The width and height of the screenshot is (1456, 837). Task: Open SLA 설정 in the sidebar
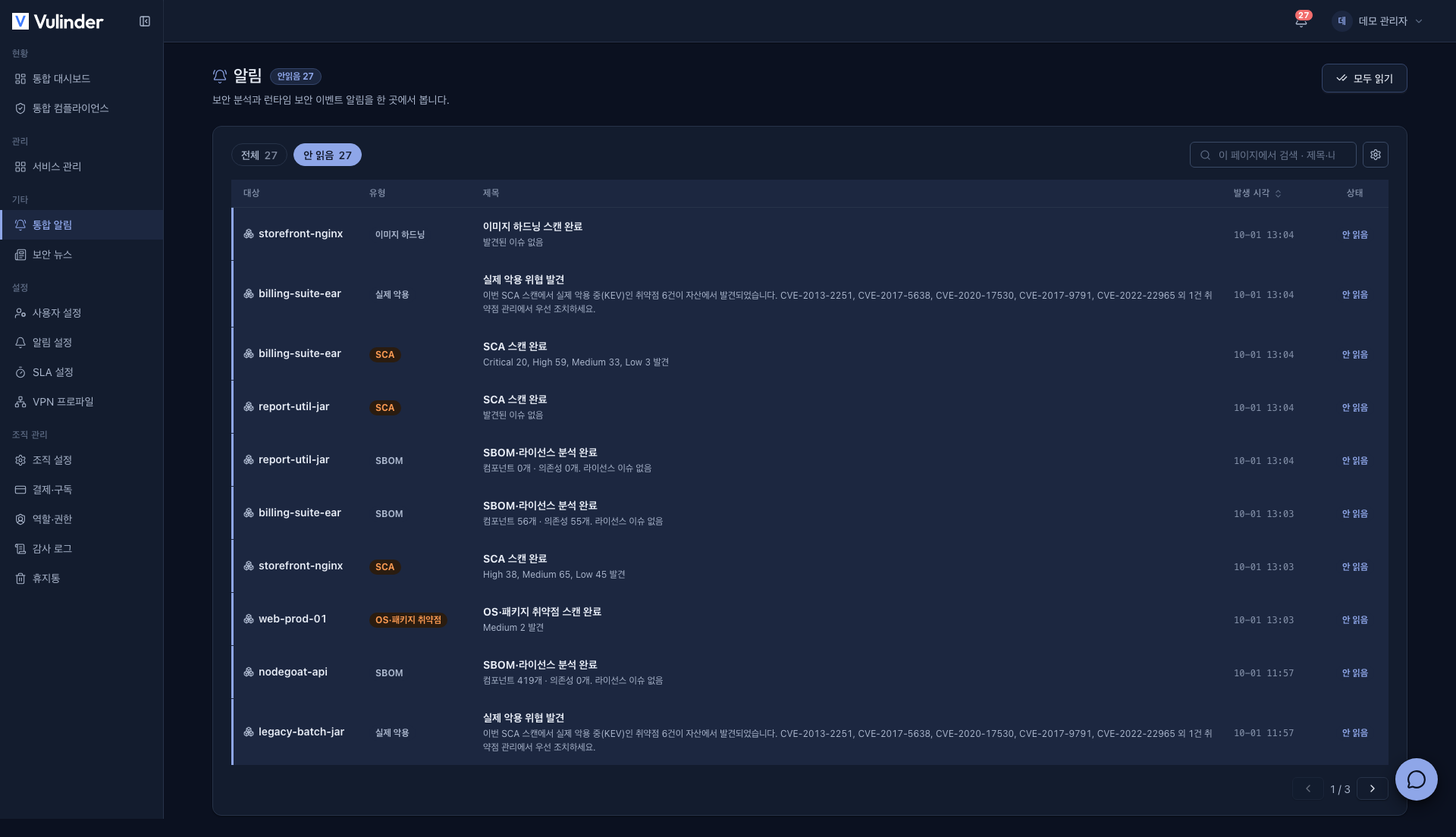tap(81, 372)
